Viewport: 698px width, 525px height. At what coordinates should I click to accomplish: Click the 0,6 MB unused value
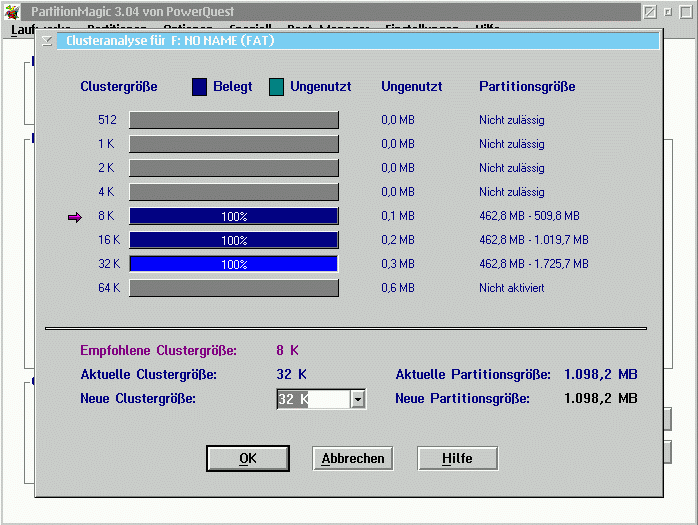pos(398,288)
